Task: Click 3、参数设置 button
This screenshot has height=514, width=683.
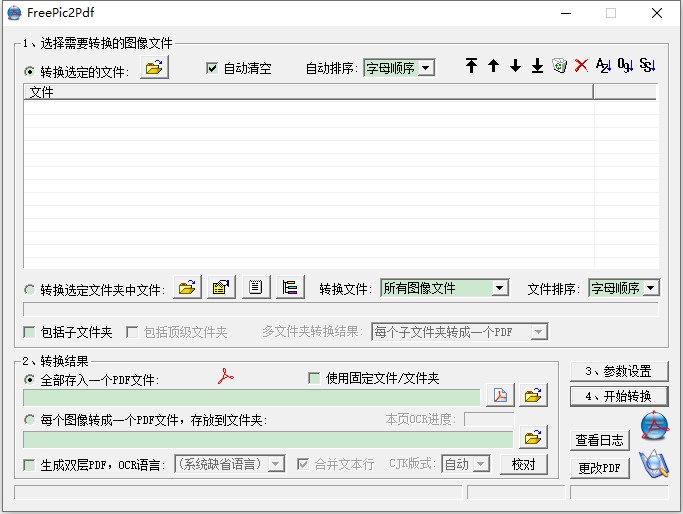Action: (x=619, y=372)
